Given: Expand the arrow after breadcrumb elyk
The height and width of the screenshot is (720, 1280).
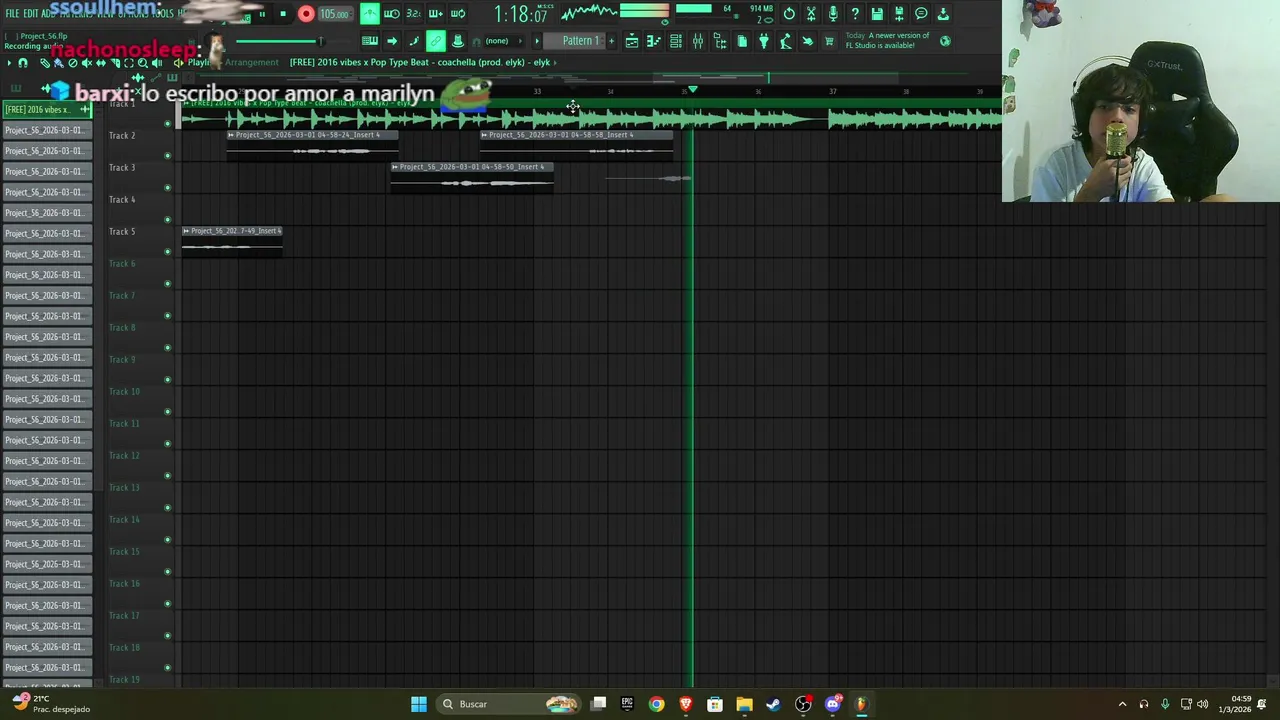Looking at the screenshot, I should [556, 62].
